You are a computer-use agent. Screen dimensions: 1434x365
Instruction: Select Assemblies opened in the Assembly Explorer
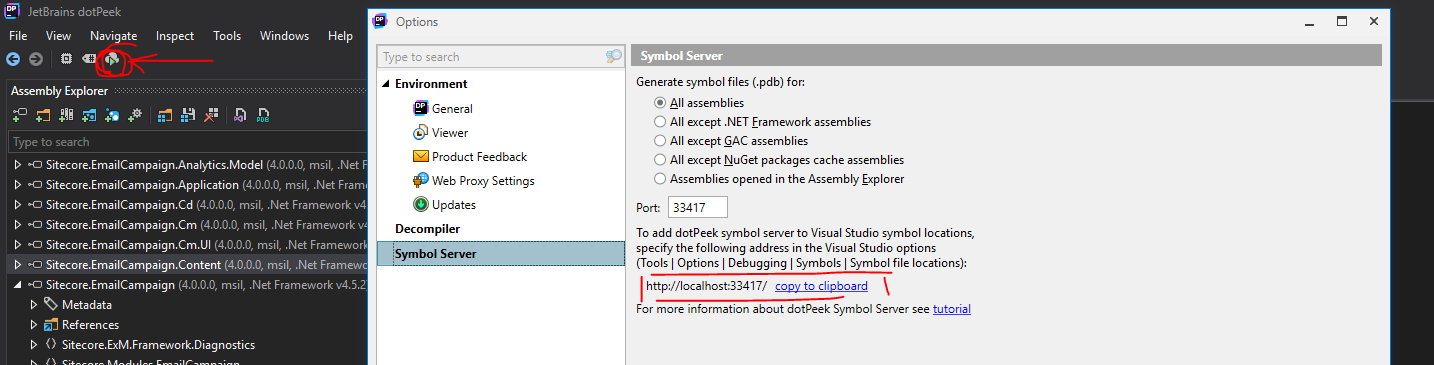[659, 179]
